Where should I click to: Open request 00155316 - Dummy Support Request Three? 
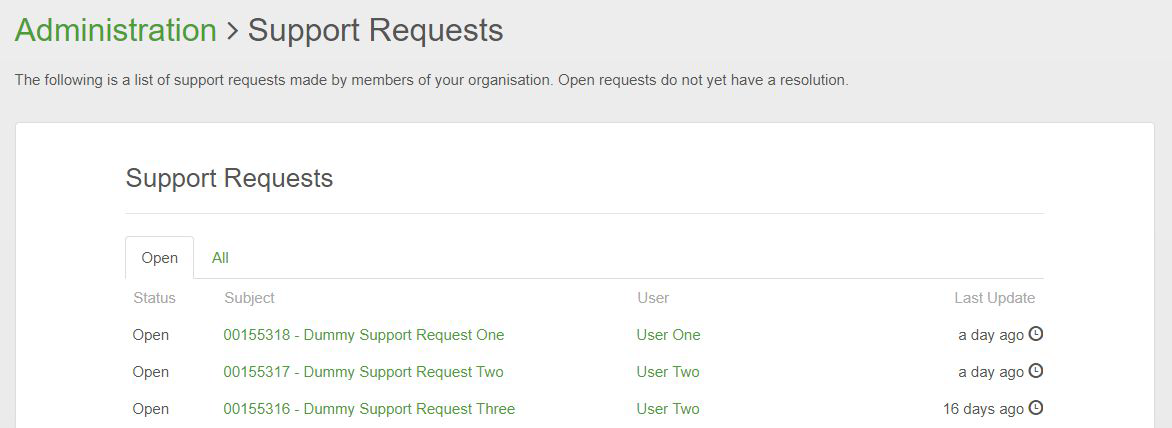(369, 409)
